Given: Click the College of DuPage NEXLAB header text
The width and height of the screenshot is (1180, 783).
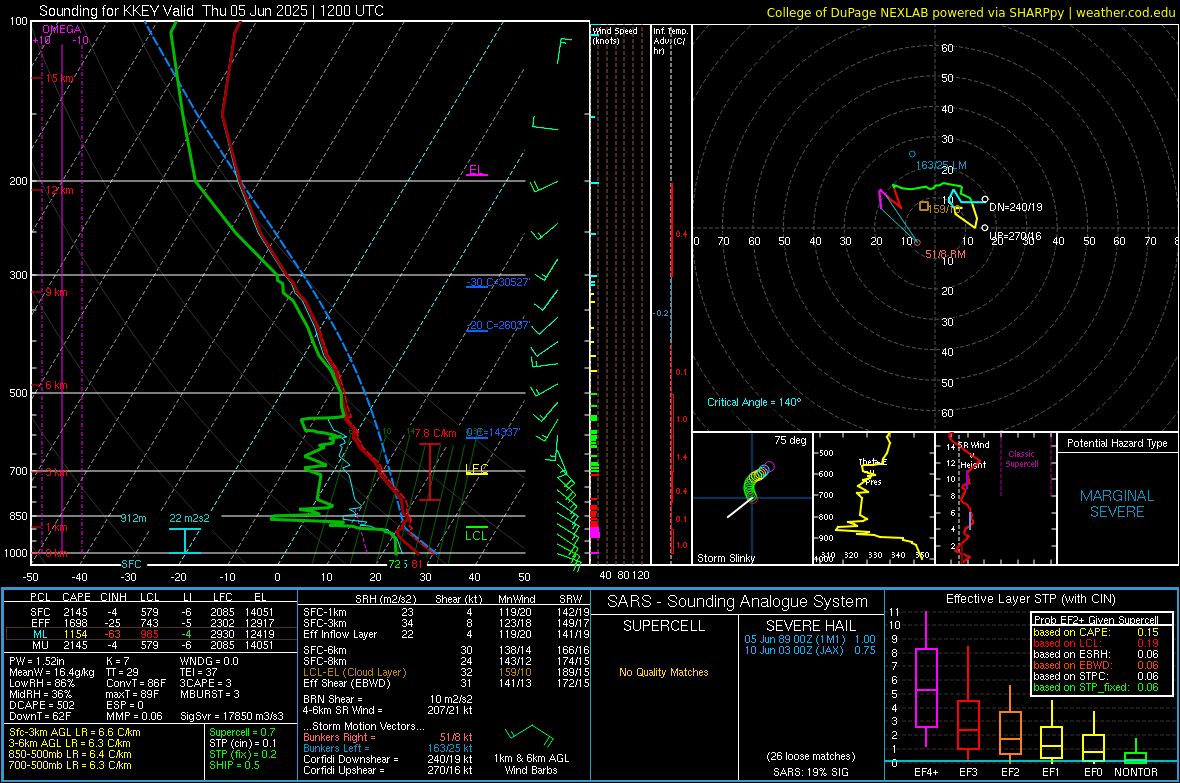Looking at the screenshot, I should point(971,12).
